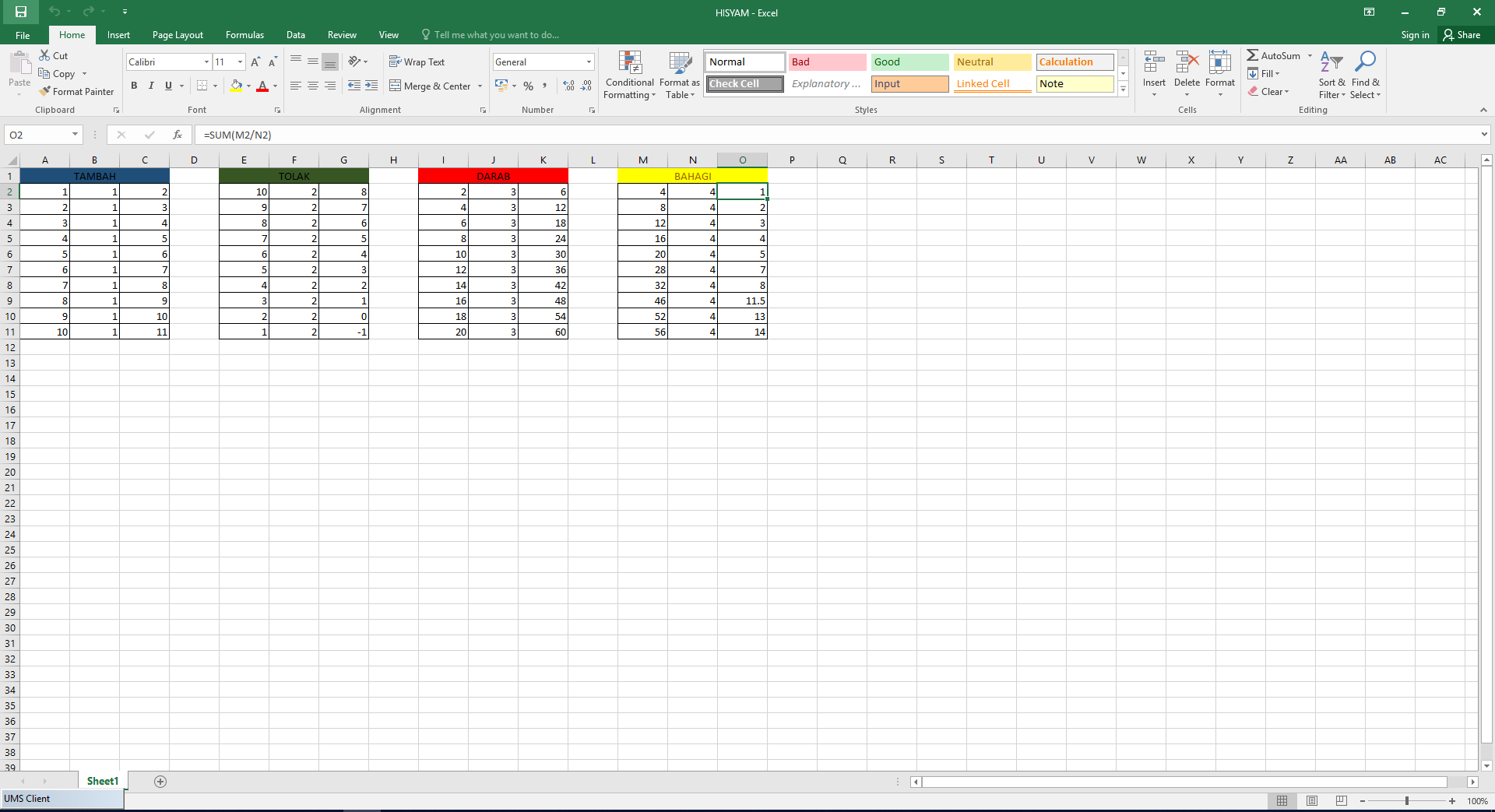Click the Save icon in title bar
This screenshot has height=812, width=1495.
coord(21,12)
